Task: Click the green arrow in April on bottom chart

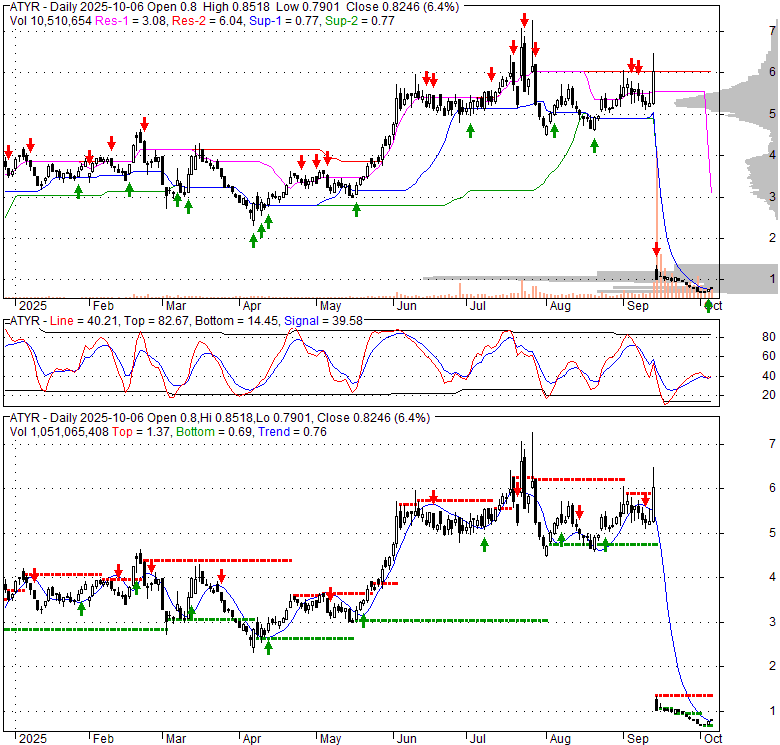Action: (268, 647)
